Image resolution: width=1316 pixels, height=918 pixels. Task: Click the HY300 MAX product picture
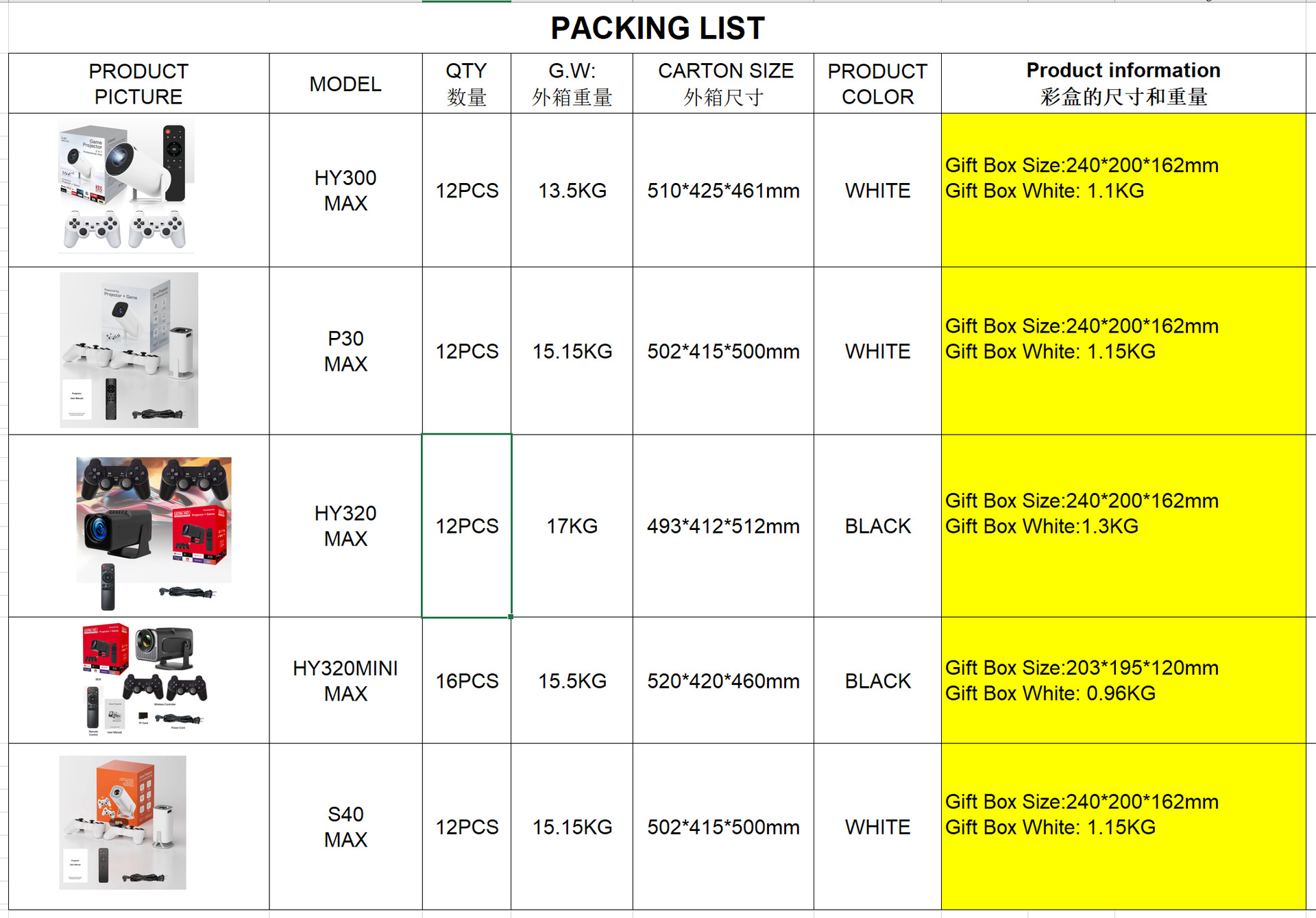click(x=127, y=185)
